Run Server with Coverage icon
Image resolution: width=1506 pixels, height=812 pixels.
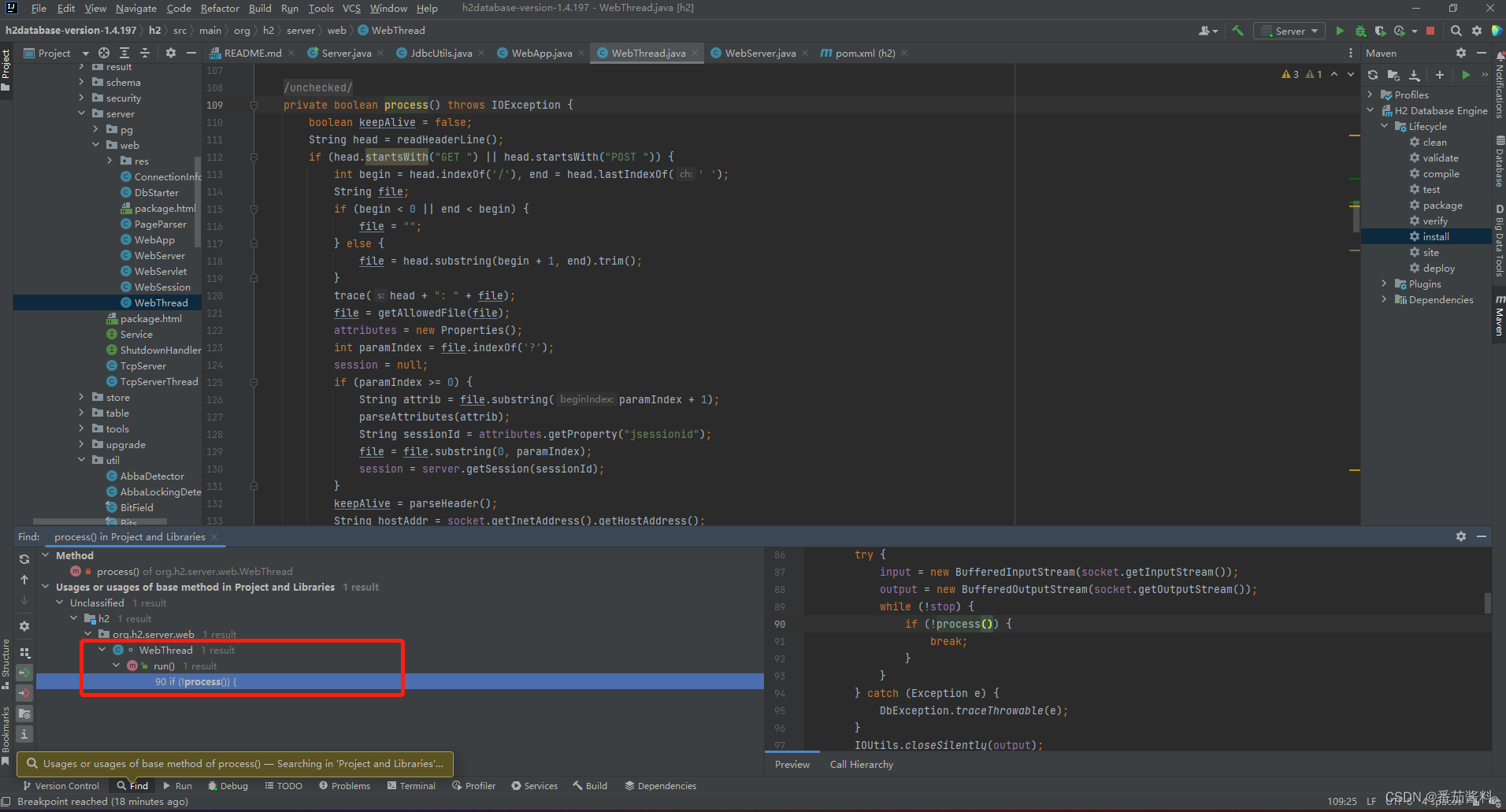coord(1380,31)
